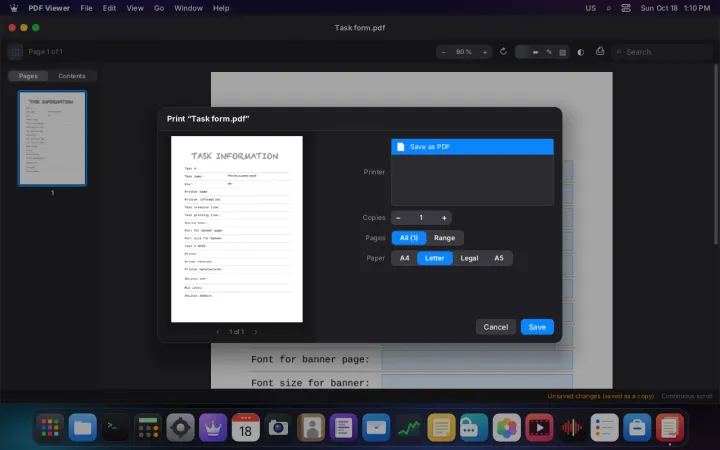720x450 pixels.
Task: Open the voice recorder waveform app in dock
Action: pyautogui.click(x=572, y=428)
